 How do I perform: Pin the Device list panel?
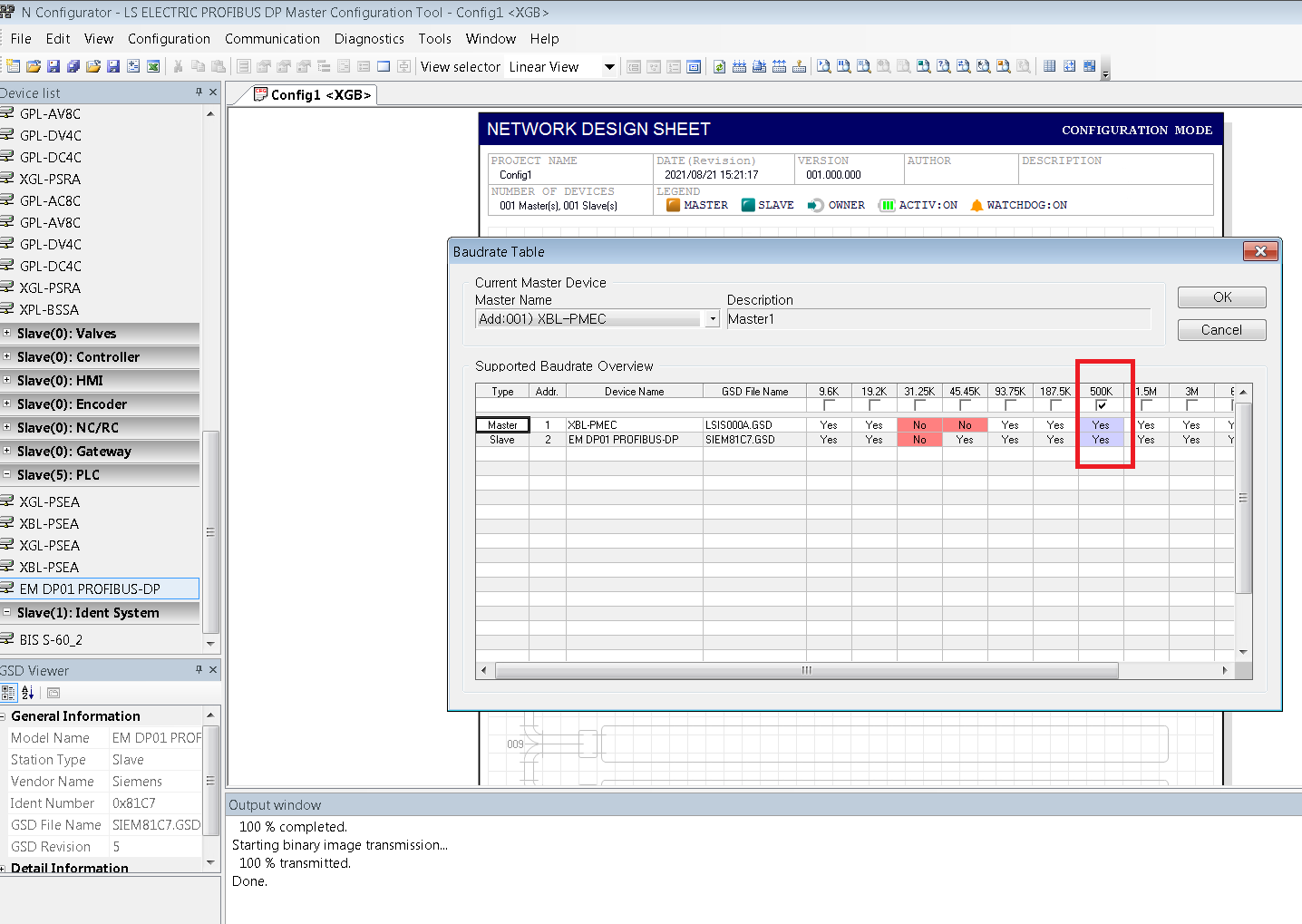(x=199, y=92)
